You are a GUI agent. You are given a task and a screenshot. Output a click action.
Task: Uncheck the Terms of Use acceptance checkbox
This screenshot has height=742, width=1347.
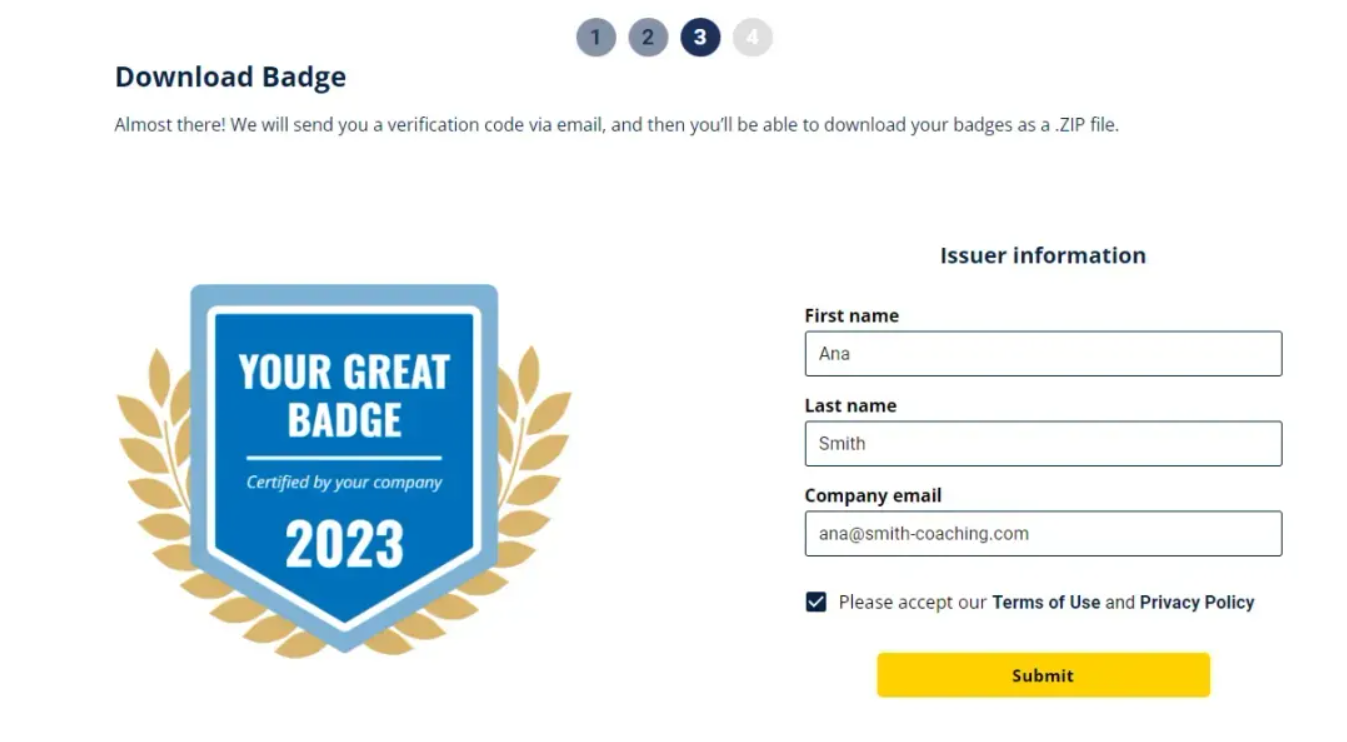(815, 601)
